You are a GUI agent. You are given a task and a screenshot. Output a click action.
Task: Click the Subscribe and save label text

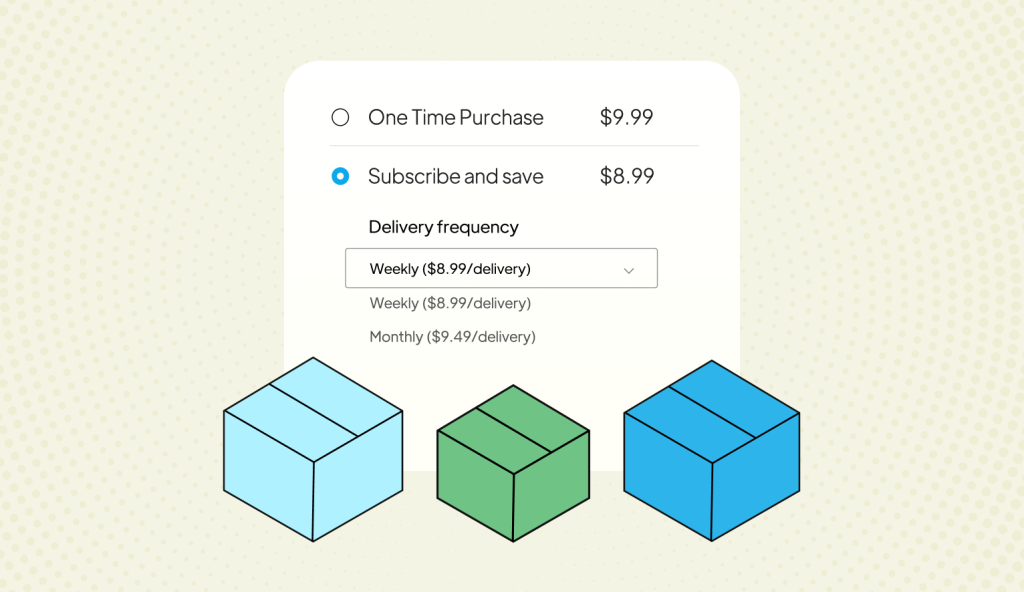coord(455,176)
